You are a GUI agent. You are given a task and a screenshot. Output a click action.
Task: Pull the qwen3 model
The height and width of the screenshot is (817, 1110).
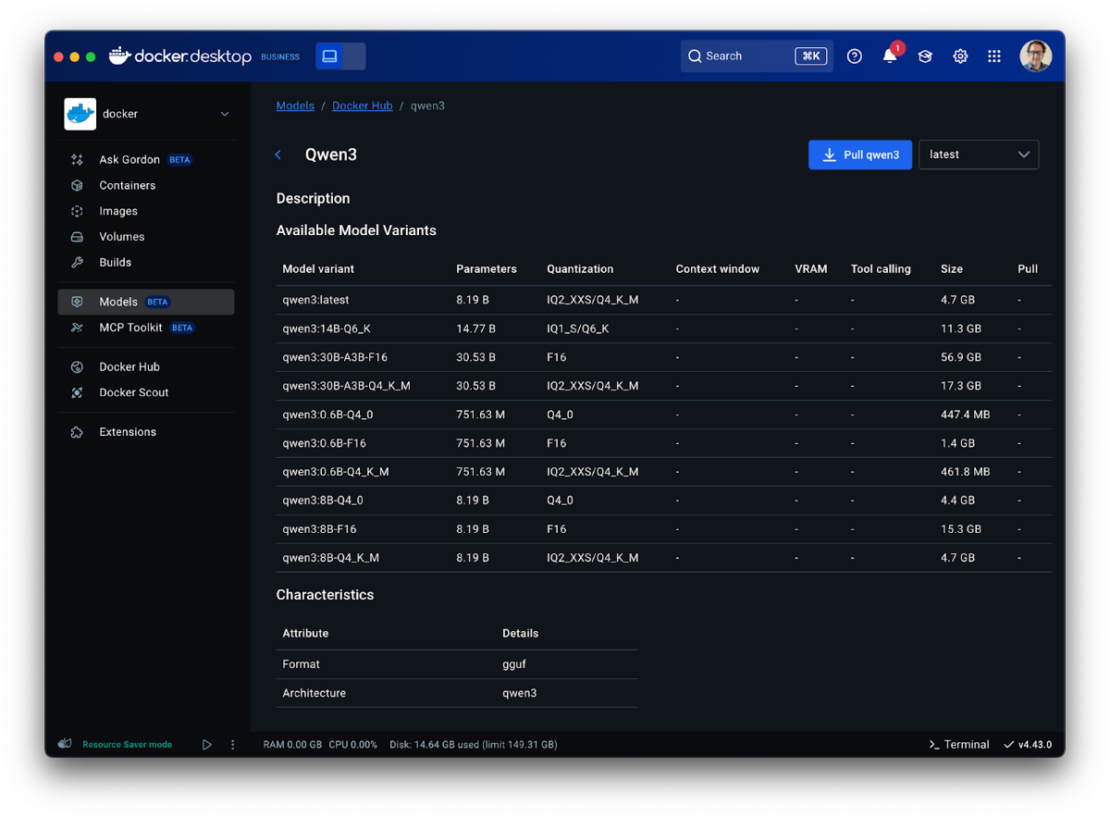click(x=860, y=154)
